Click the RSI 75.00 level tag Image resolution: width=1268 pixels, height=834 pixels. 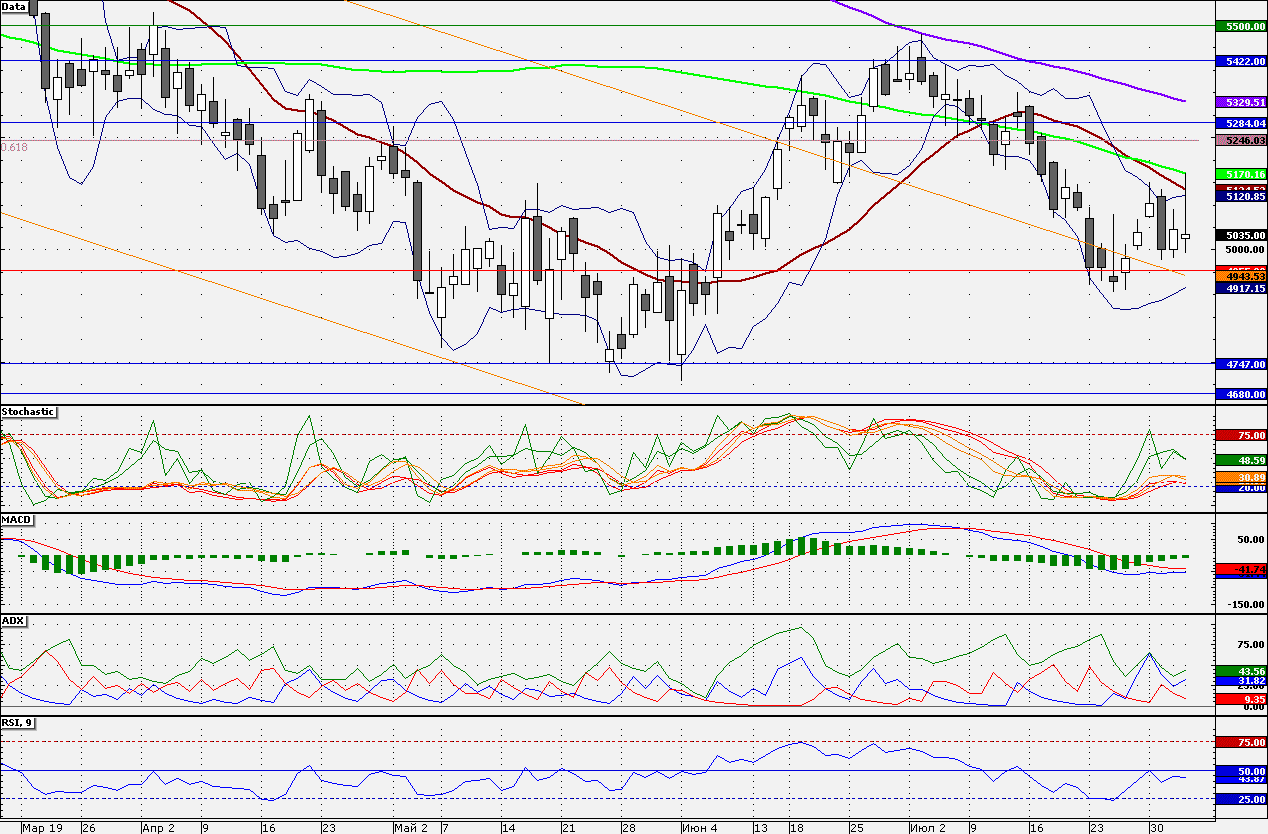coord(1240,743)
